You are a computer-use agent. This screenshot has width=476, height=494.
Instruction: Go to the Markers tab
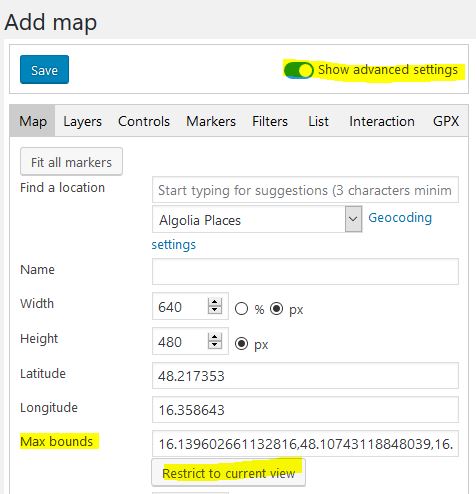tap(211, 121)
